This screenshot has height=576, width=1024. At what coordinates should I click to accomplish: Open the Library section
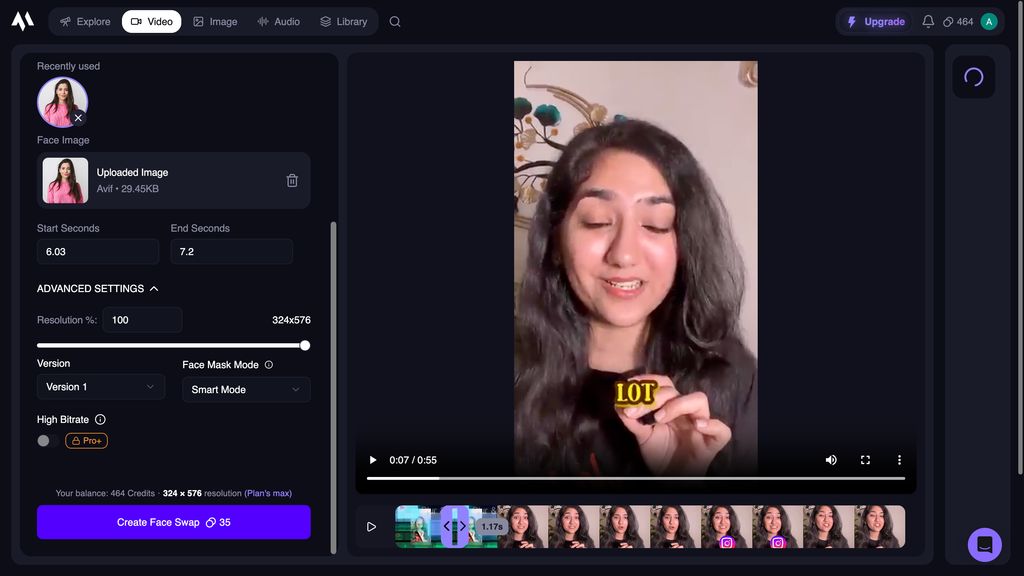pyautogui.click(x=343, y=20)
